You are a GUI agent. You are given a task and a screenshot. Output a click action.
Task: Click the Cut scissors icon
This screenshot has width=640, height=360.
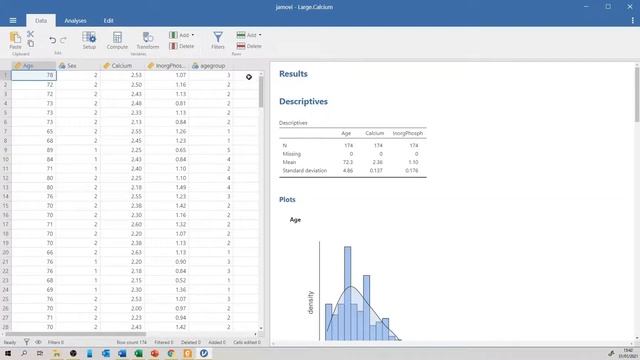click(30, 34)
